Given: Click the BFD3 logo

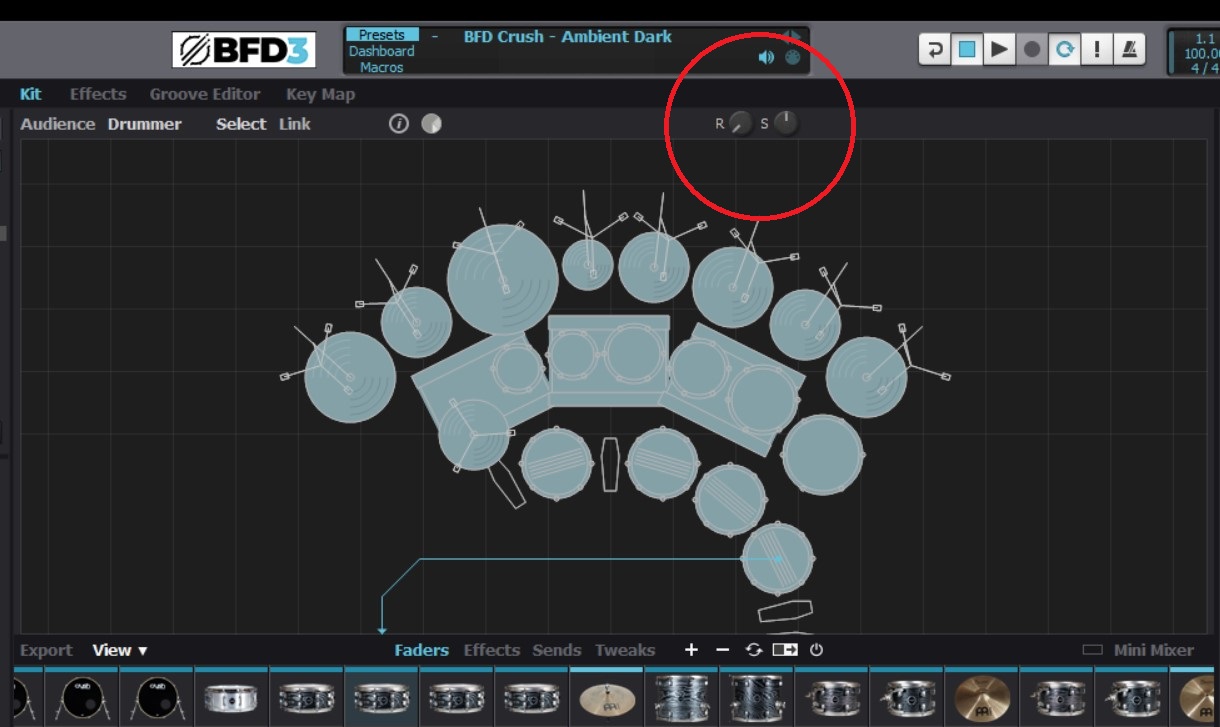Looking at the screenshot, I should [244, 50].
